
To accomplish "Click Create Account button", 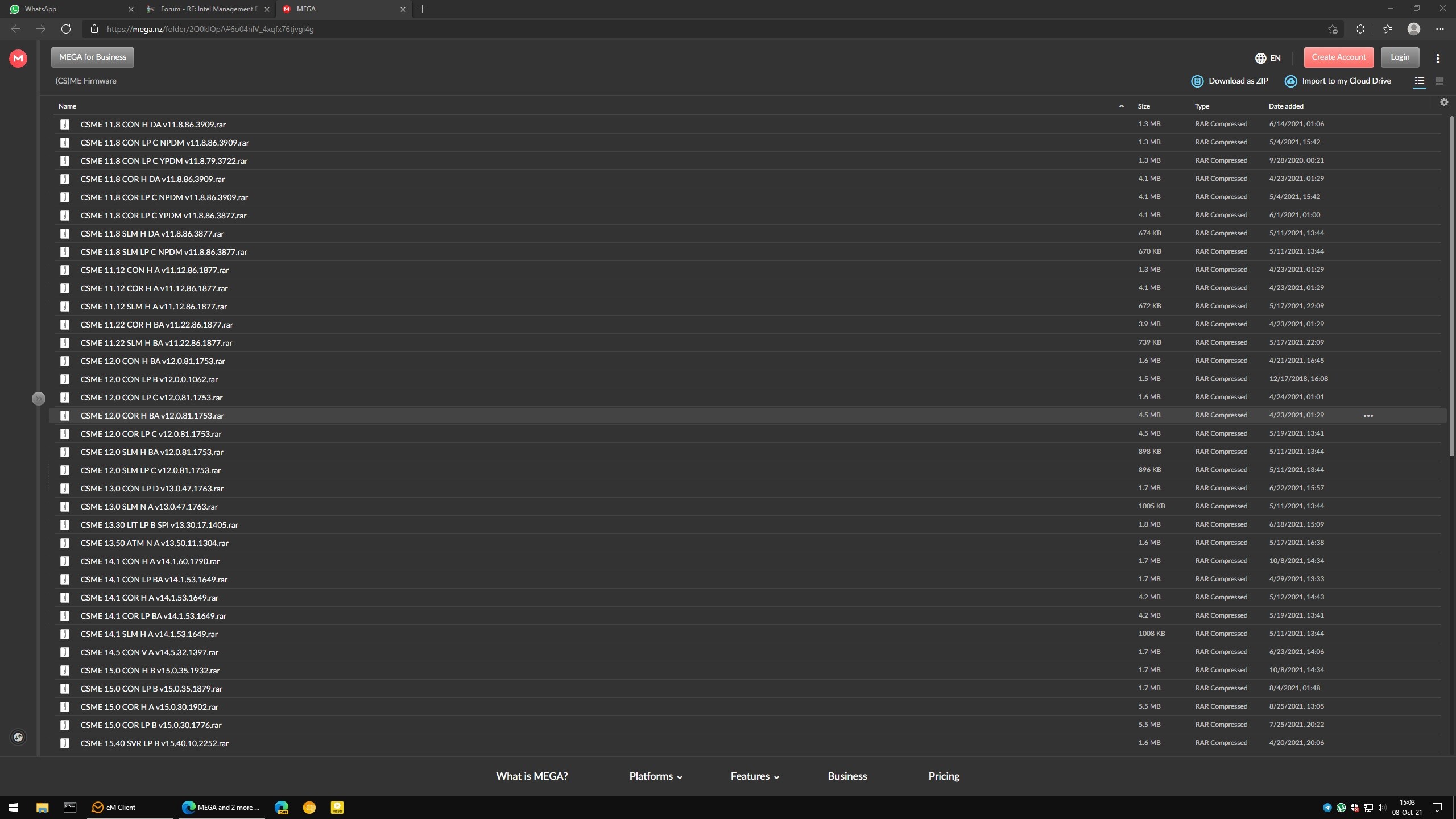I will click(1339, 57).
